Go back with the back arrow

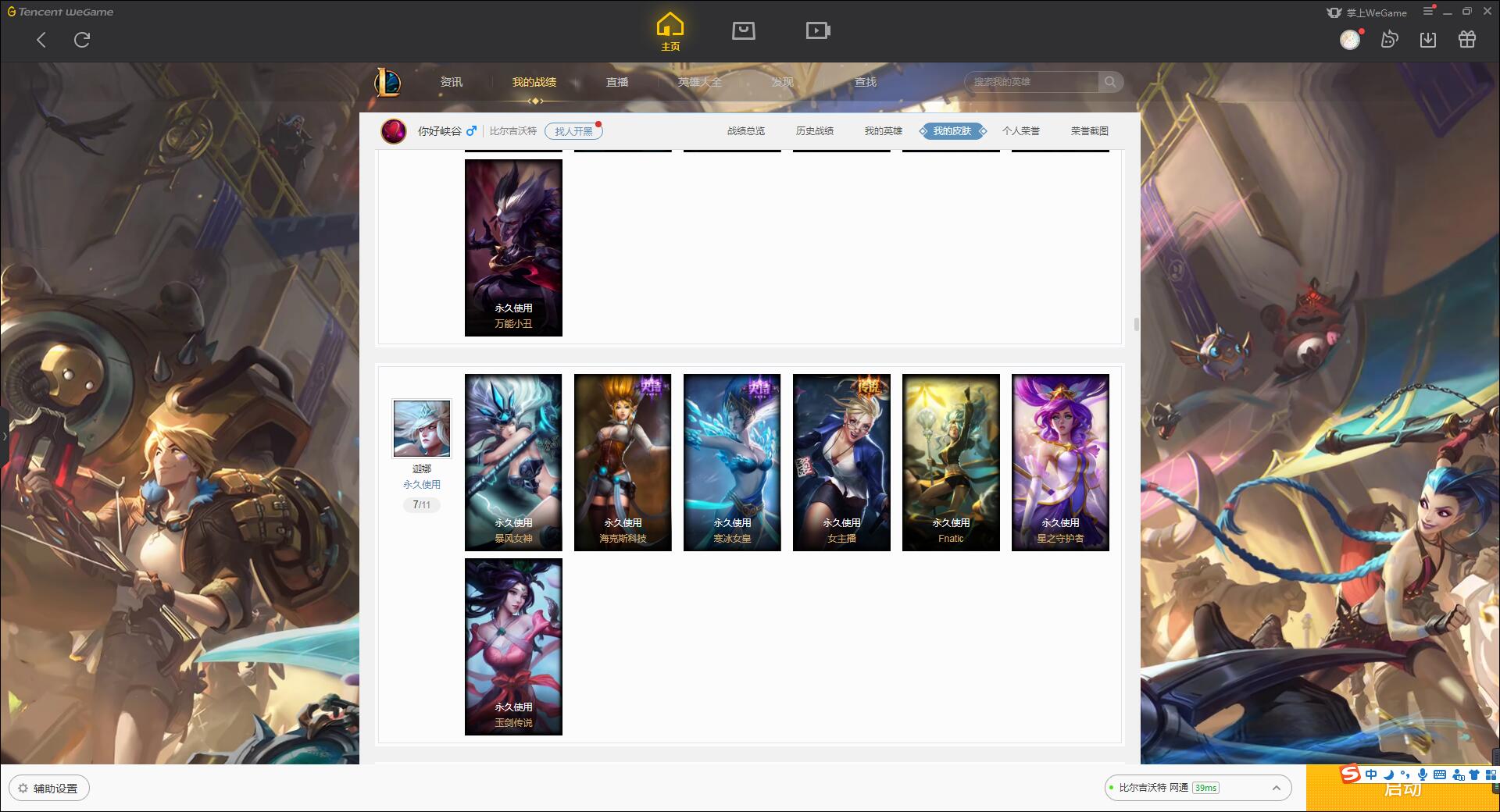pos(41,40)
